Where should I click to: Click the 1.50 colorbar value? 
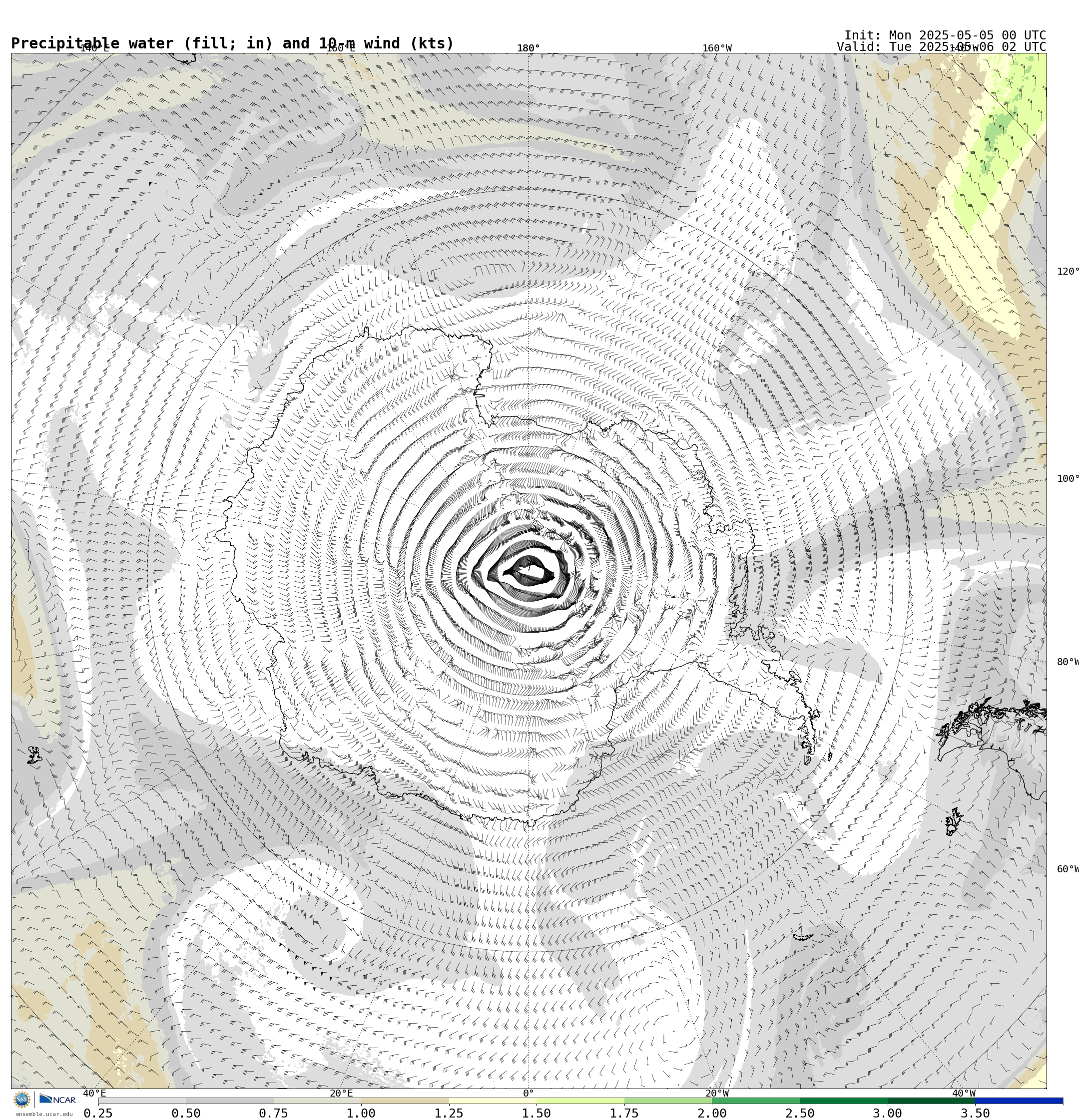click(537, 1113)
